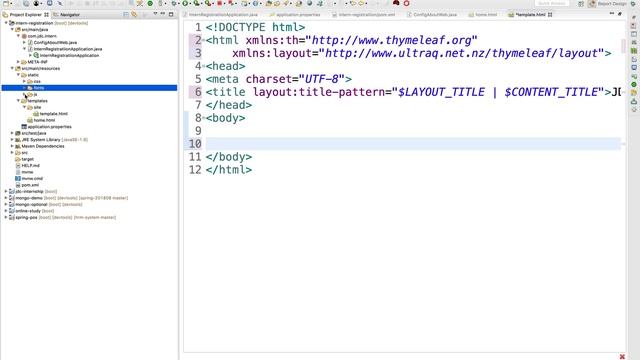Expand the Maven Dependencies node
Screen dimensions: 640x360
pos(12,146)
